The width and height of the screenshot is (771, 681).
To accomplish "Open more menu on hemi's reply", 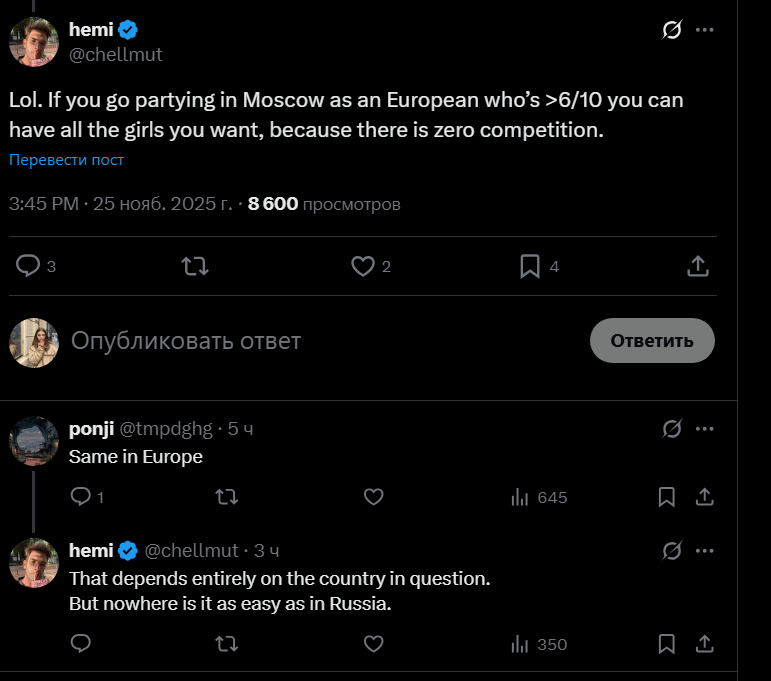I will (x=705, y=551).
